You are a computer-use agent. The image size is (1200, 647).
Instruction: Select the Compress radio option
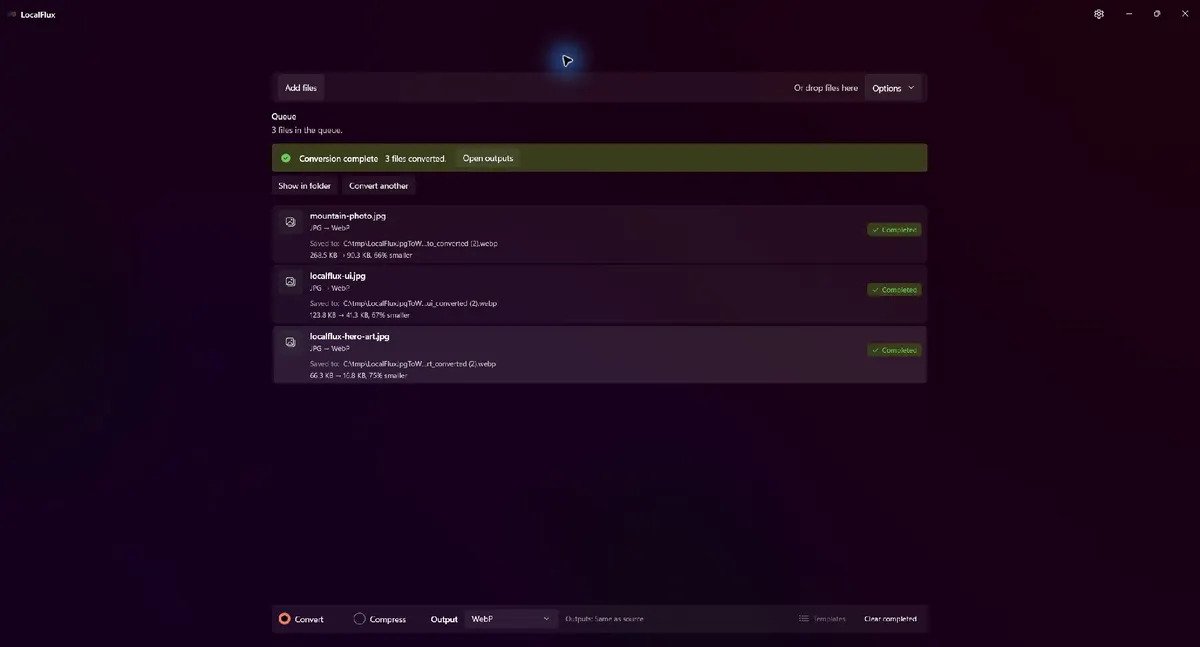pyautogui.click(x=380, y=619)
